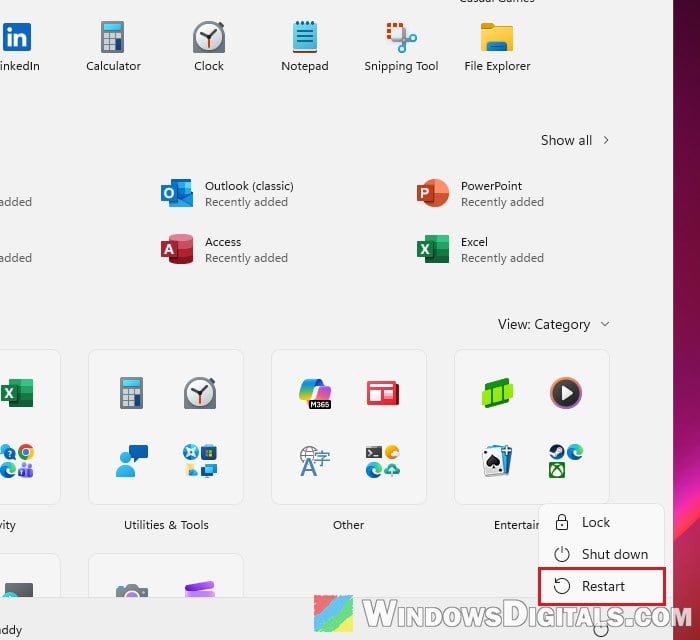Open the purple Clipchamp icon
Screen dimensions: 700x640
[x=200, y=589]
